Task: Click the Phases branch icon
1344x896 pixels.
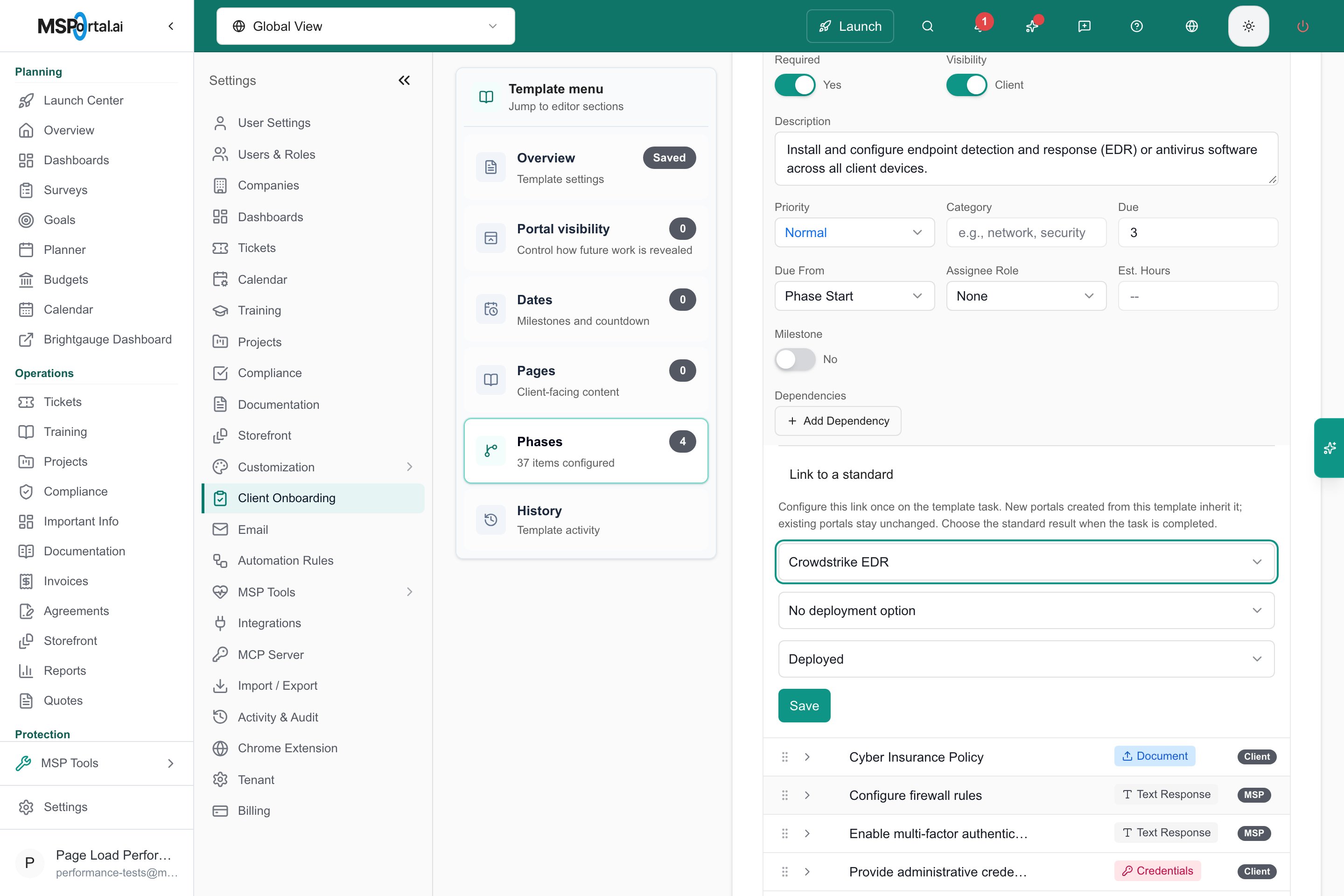Action: pyautogui.click(x=491, y=451)
